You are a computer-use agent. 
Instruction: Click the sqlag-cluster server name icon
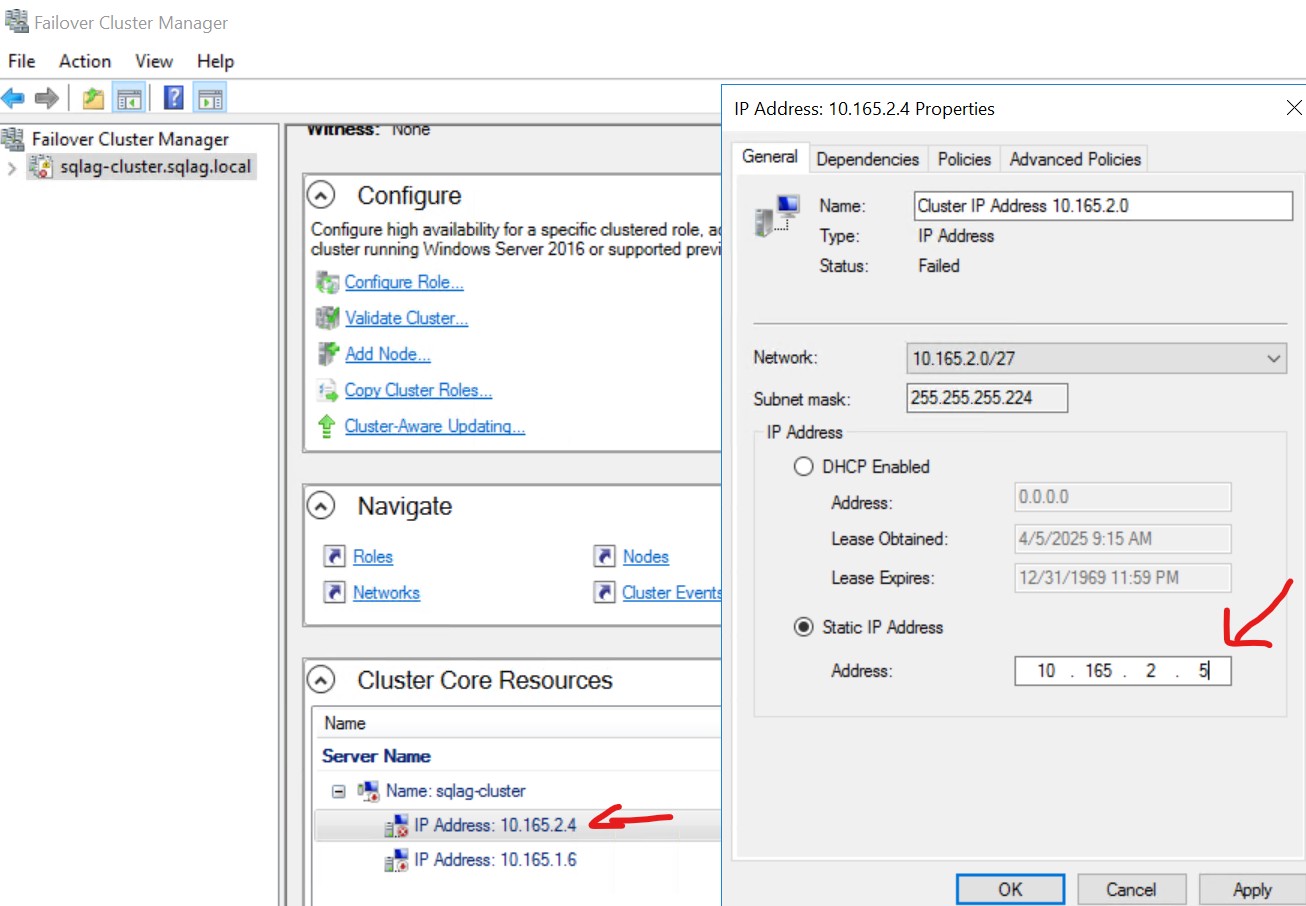tap(368, 791)
